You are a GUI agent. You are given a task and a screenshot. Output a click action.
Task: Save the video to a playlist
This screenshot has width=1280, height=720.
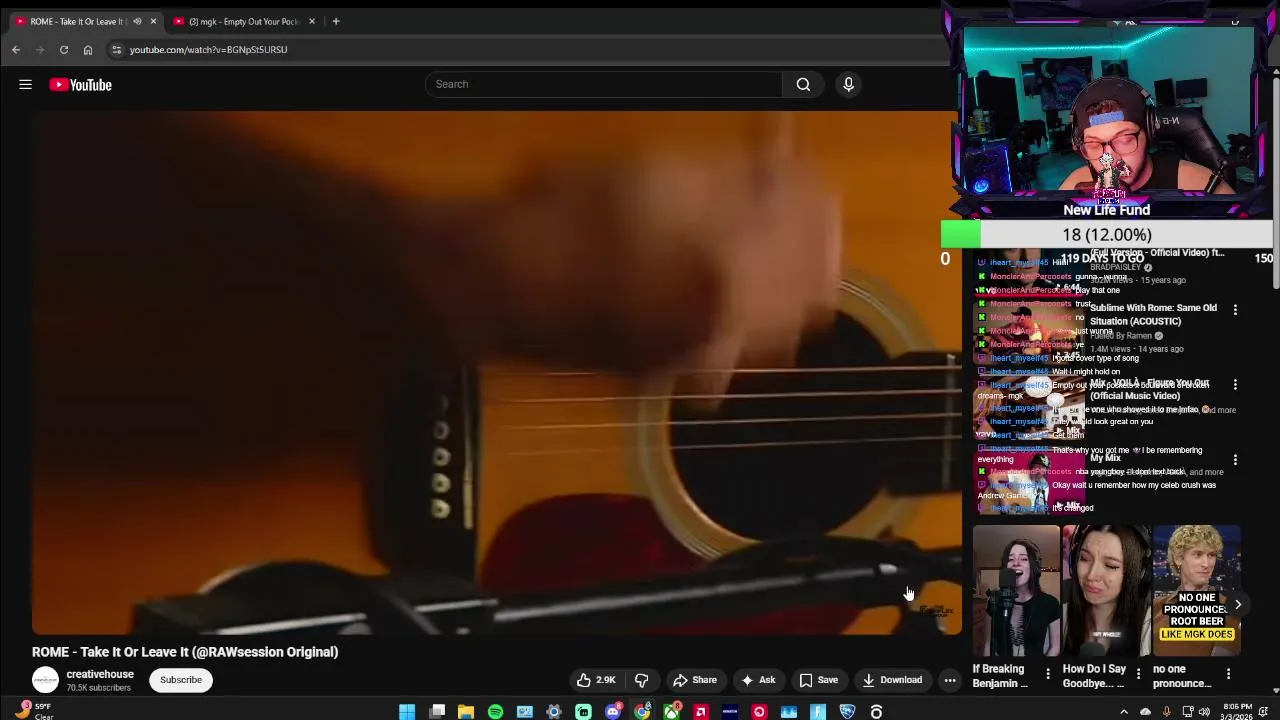pos(819,680)
